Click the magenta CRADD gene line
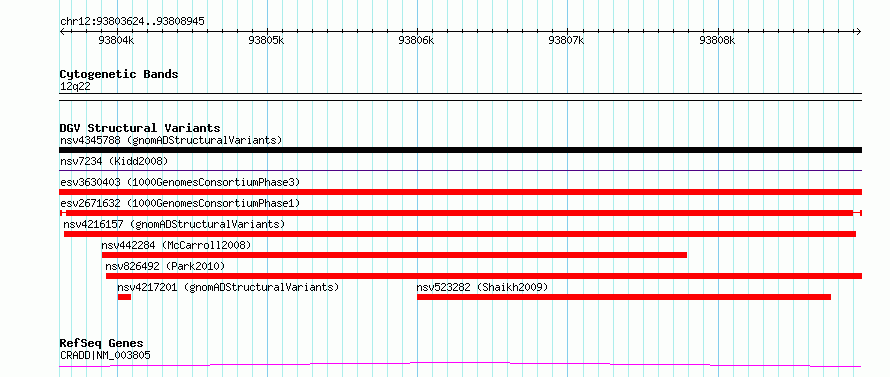Image resolution: width=890 pixels, height=377 pixels. point(460,365)
